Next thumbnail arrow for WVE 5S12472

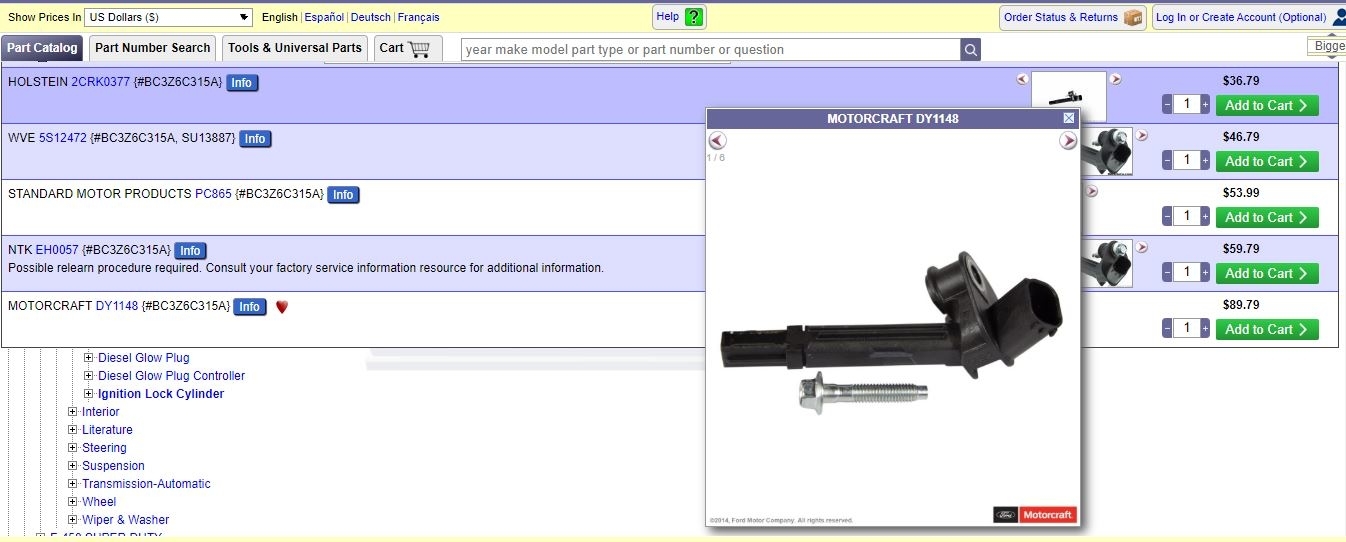point(1142,135)
